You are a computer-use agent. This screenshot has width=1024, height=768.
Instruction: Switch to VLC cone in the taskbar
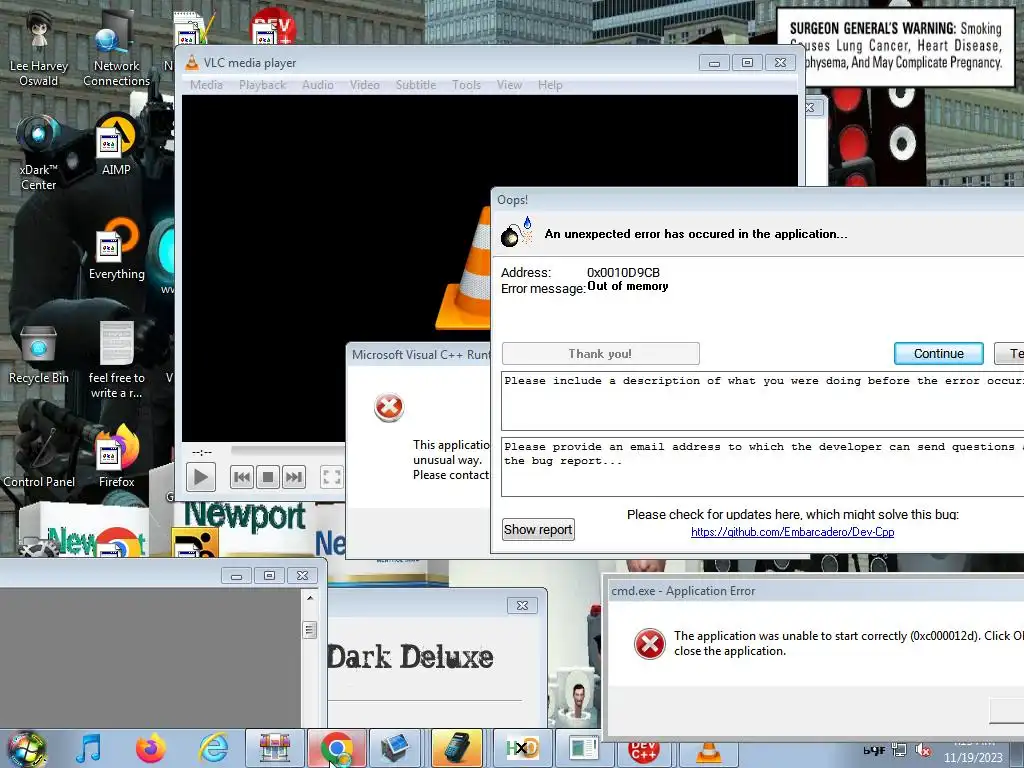point(709,753)
